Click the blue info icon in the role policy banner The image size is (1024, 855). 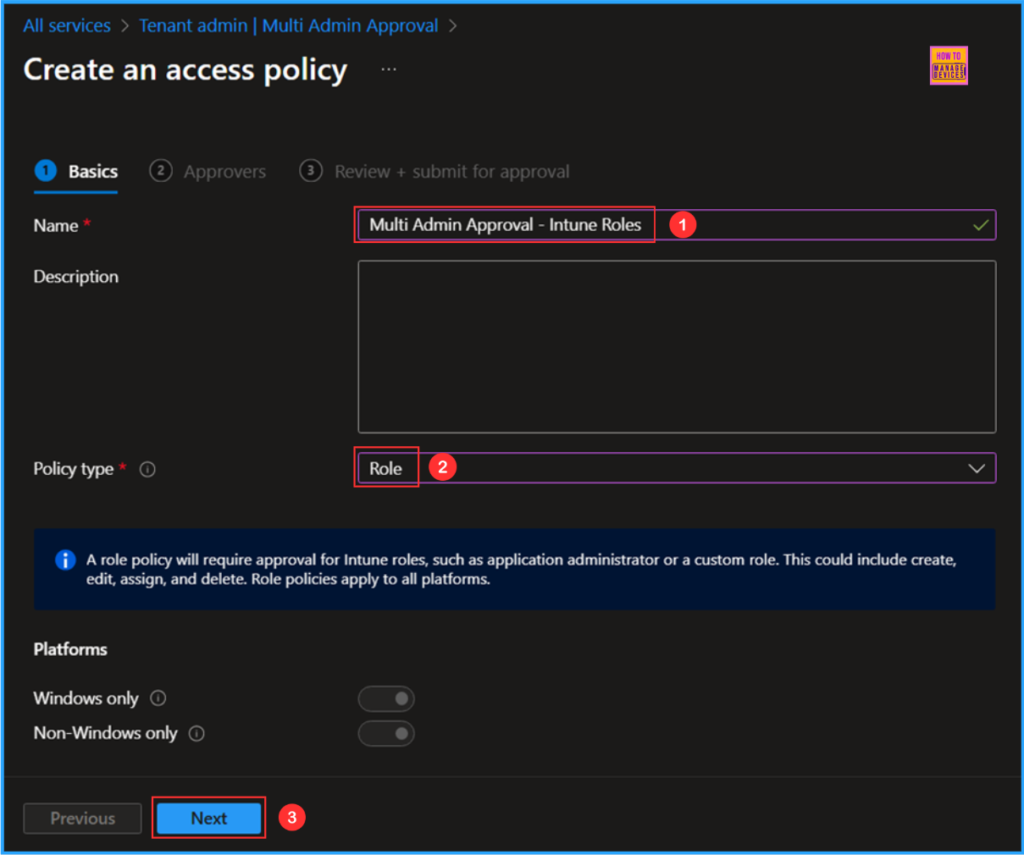click(x=65, y=560)
